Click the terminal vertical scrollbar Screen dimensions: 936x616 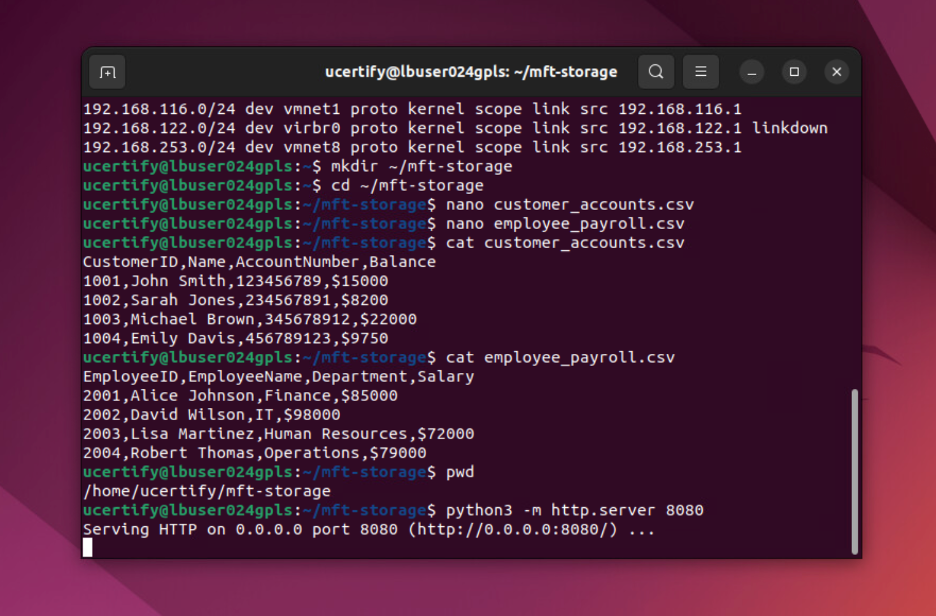click(x=855, y=472)
